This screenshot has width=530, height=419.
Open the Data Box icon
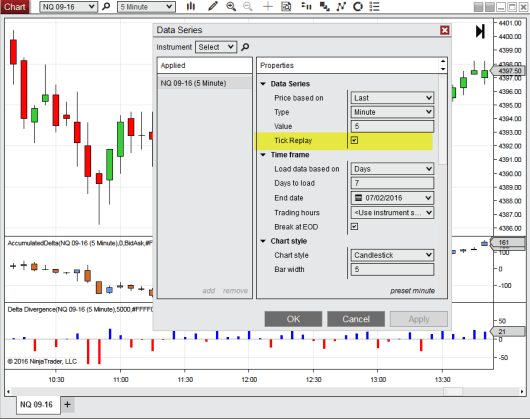(286, 6)
